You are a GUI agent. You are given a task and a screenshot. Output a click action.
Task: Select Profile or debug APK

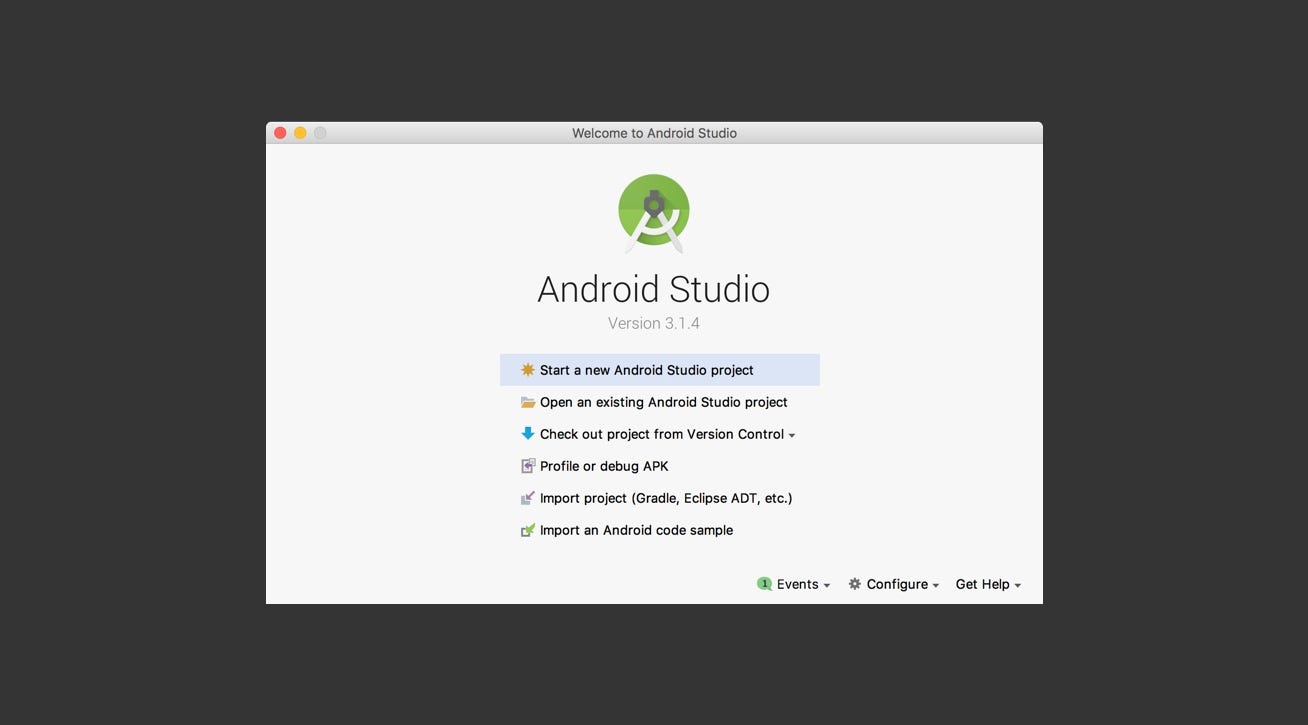[660, 466]
